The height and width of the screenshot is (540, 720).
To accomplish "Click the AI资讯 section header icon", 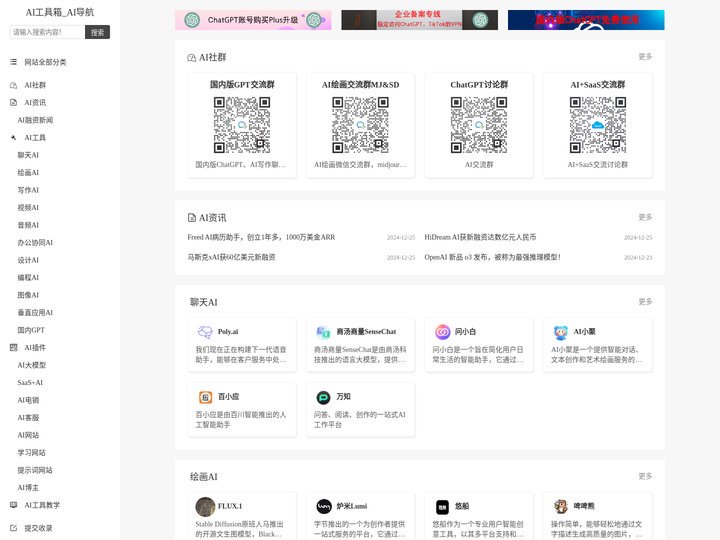I will click(x=191, y=218).
